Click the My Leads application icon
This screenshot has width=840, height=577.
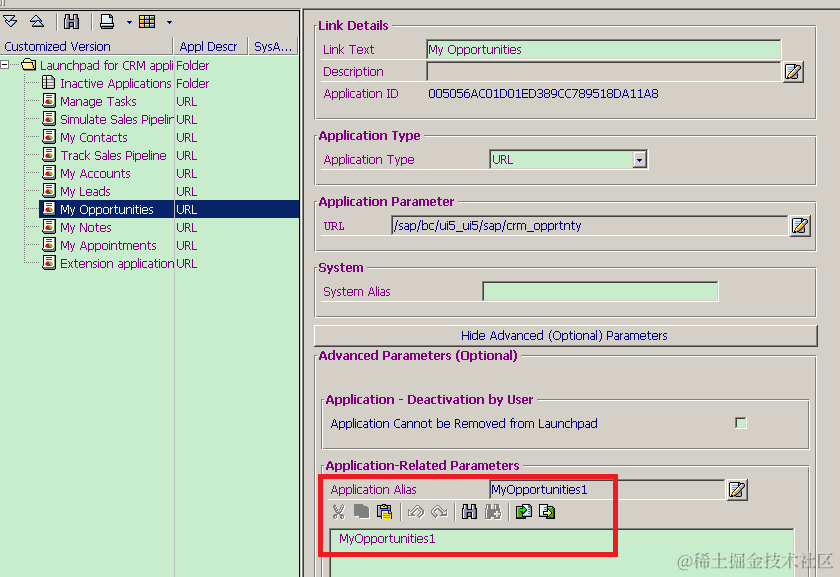49,191
